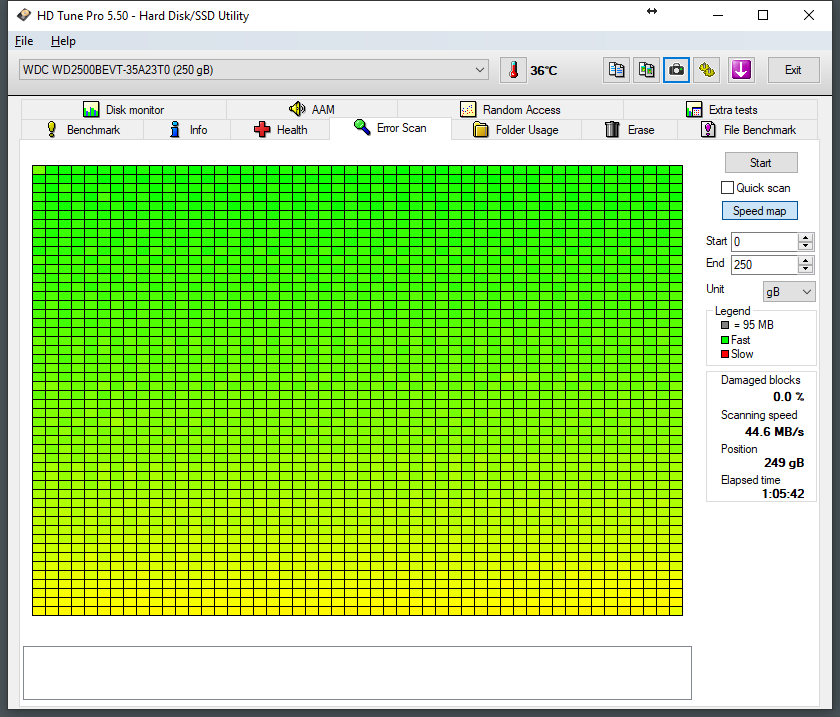Open the File menu
This screenshot has height=717, width=840.
[x=24, y=41]
